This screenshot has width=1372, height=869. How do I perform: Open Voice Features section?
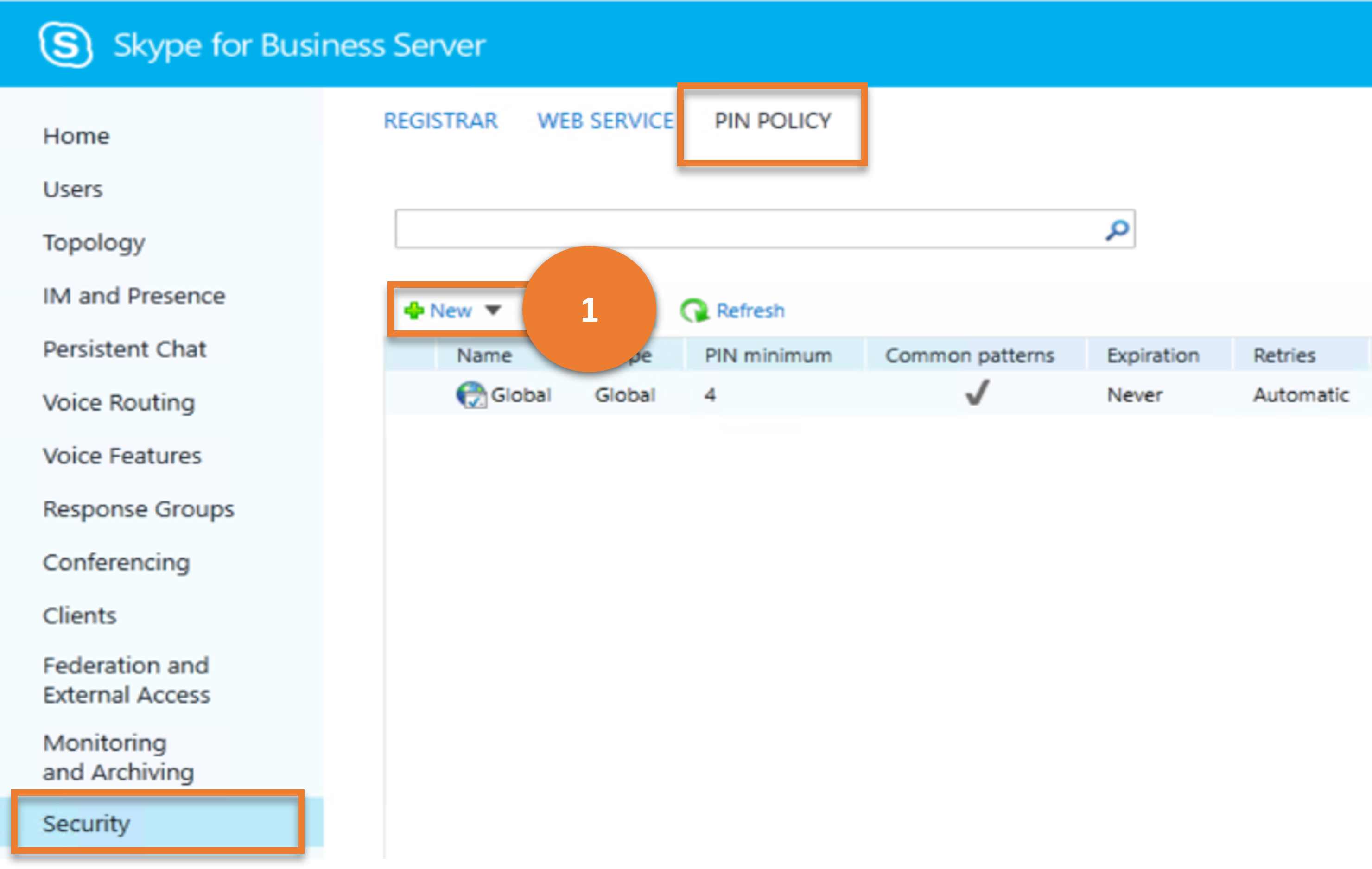point(122,456)
